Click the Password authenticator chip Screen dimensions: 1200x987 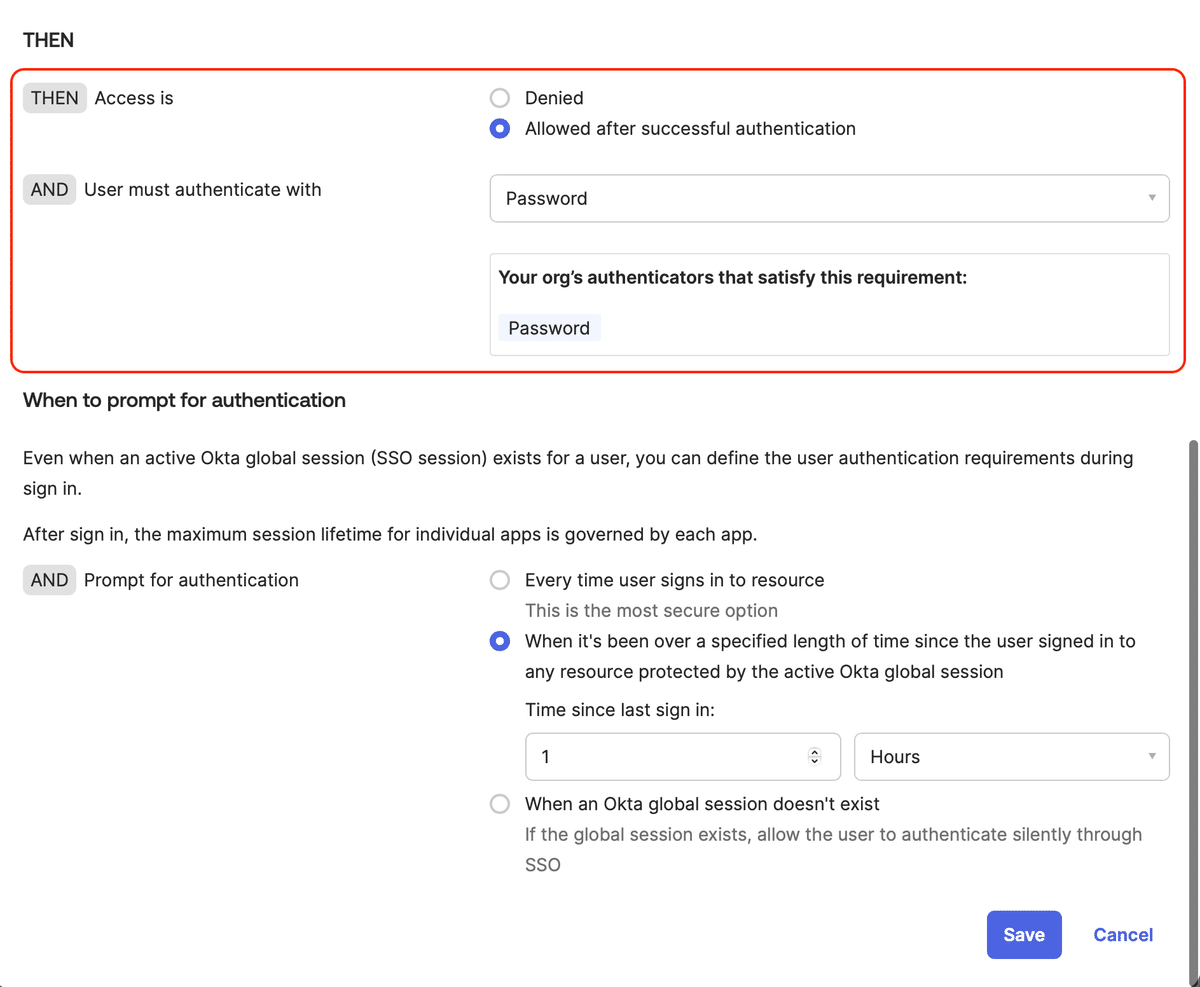coord(549,327)
